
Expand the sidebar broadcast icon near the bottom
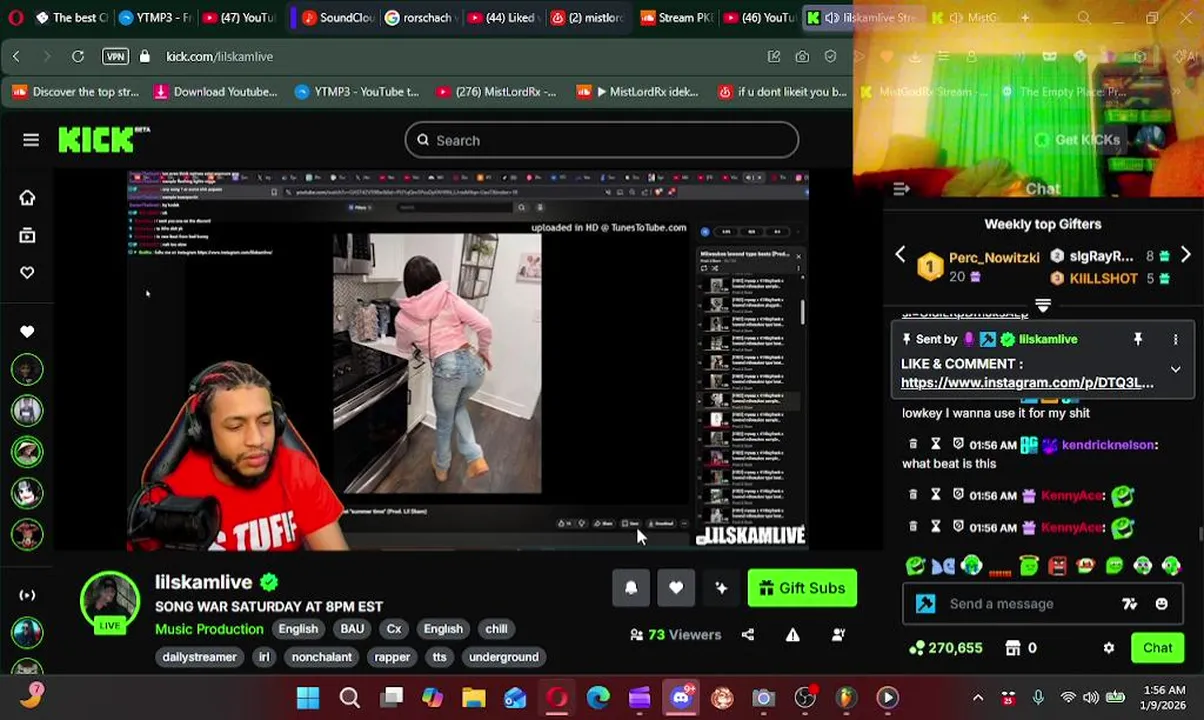point(27,595)
